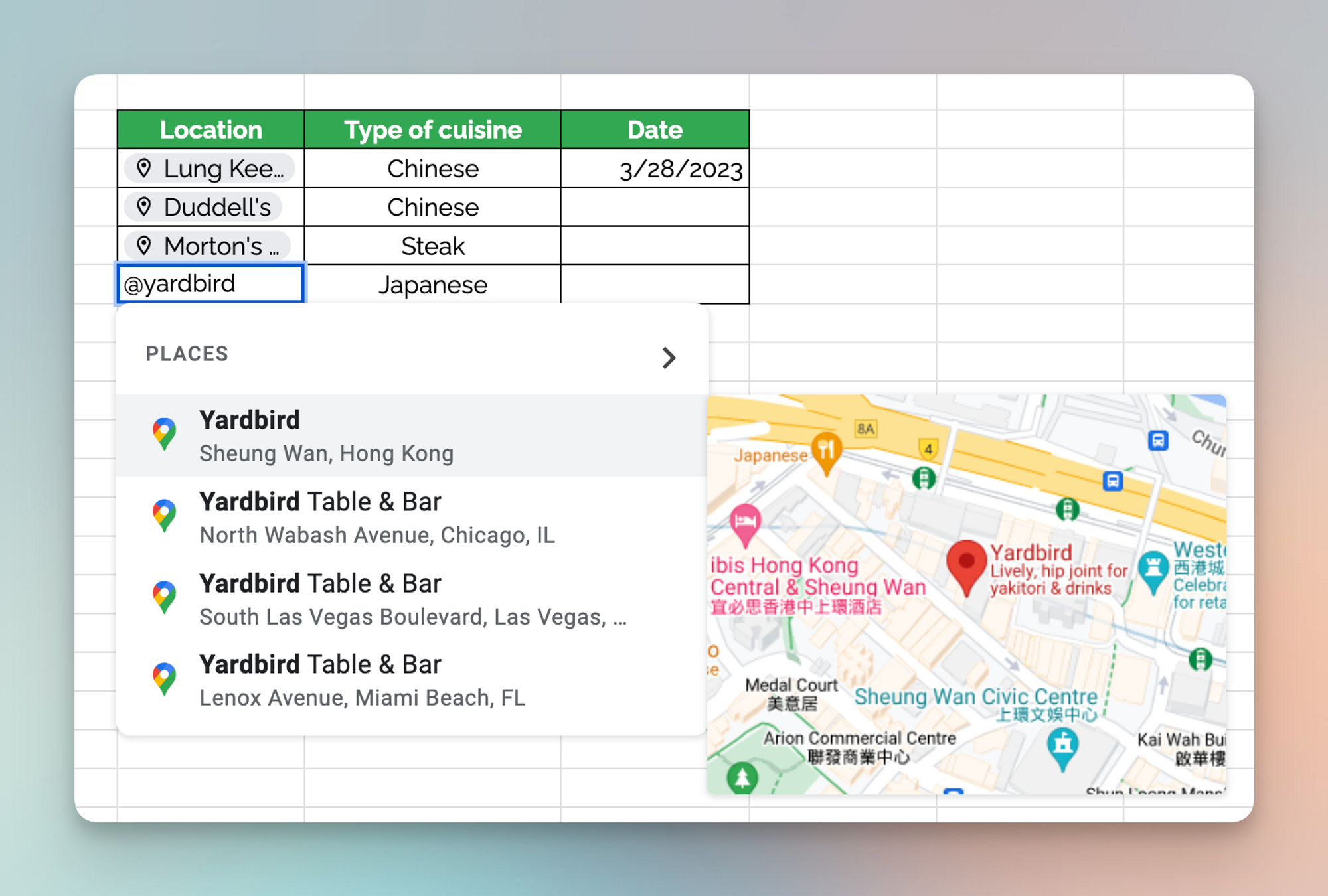Select the Type of cuisine header cell
Viewport: 1328px width, 896px height.
432,129
